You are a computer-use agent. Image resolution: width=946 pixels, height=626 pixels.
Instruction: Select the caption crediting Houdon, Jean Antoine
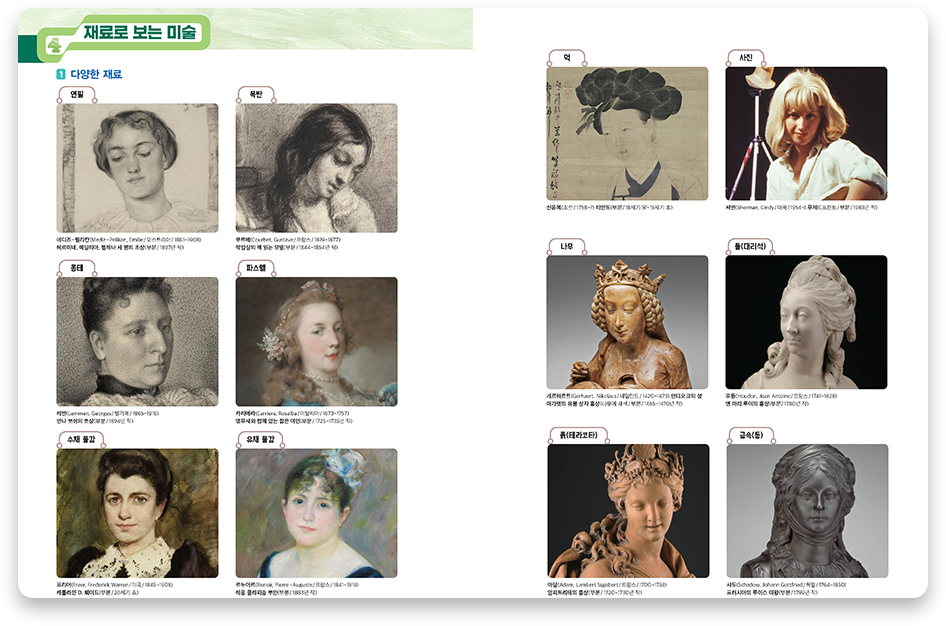click(x=781, y=400)
